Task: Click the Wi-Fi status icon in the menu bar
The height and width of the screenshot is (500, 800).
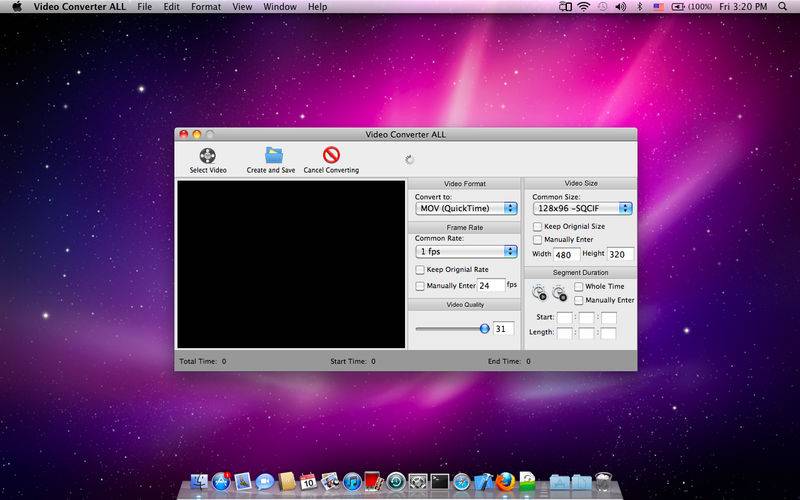Action: point(584,7)
